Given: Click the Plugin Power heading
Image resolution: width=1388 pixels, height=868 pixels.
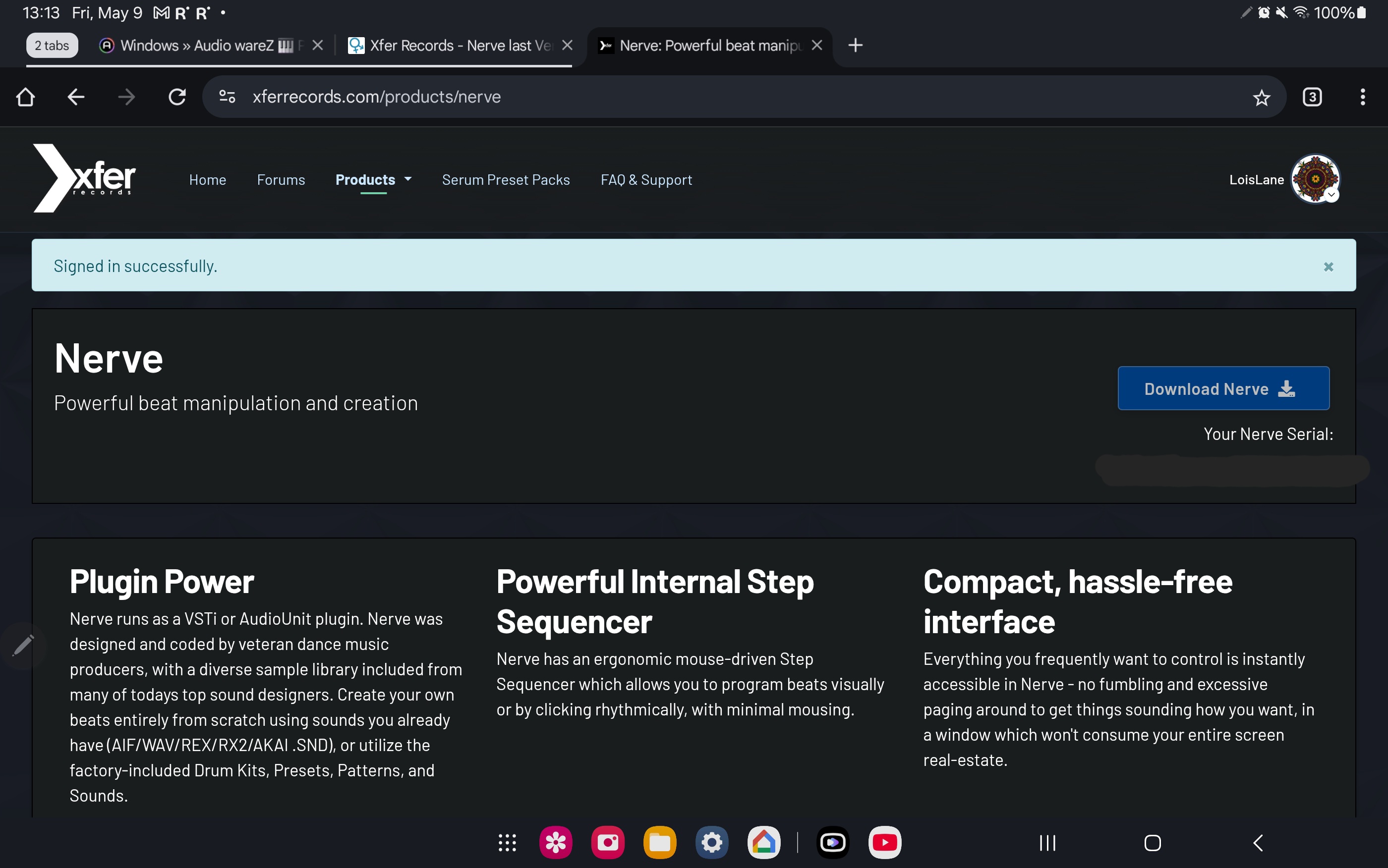Looking at the screenshot, I should 162,582.
